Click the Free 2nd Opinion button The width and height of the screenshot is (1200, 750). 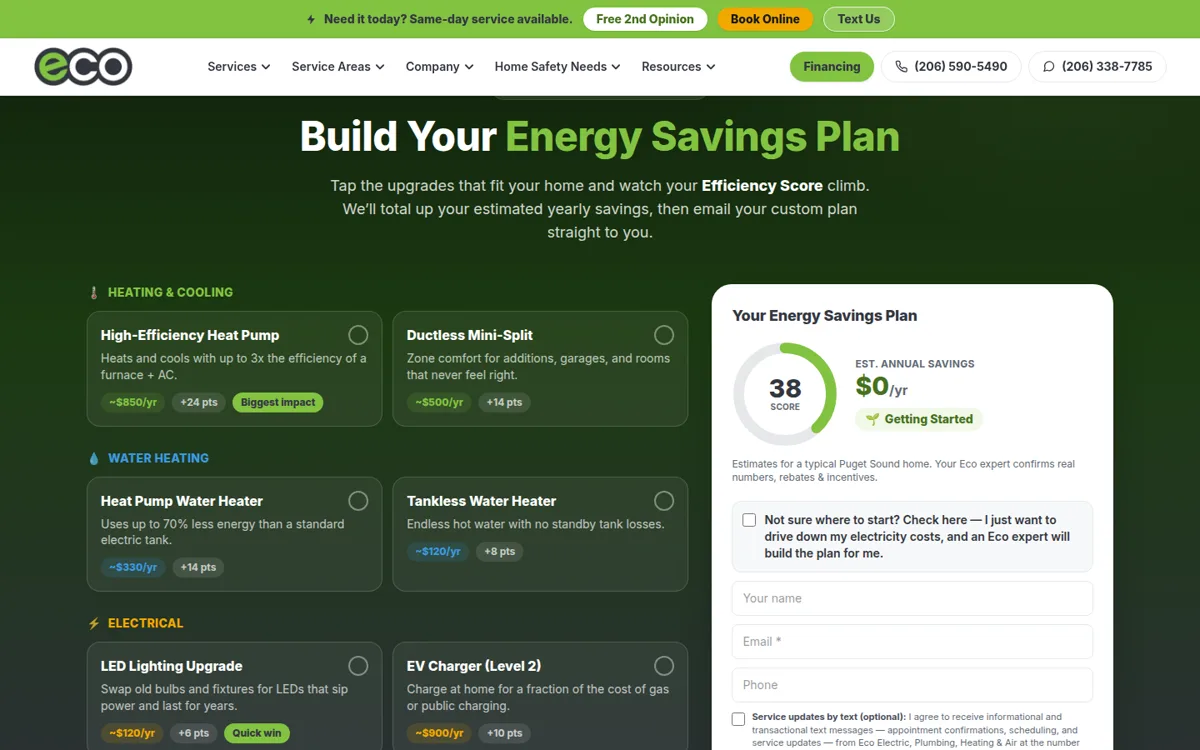(x=645, y=19)
